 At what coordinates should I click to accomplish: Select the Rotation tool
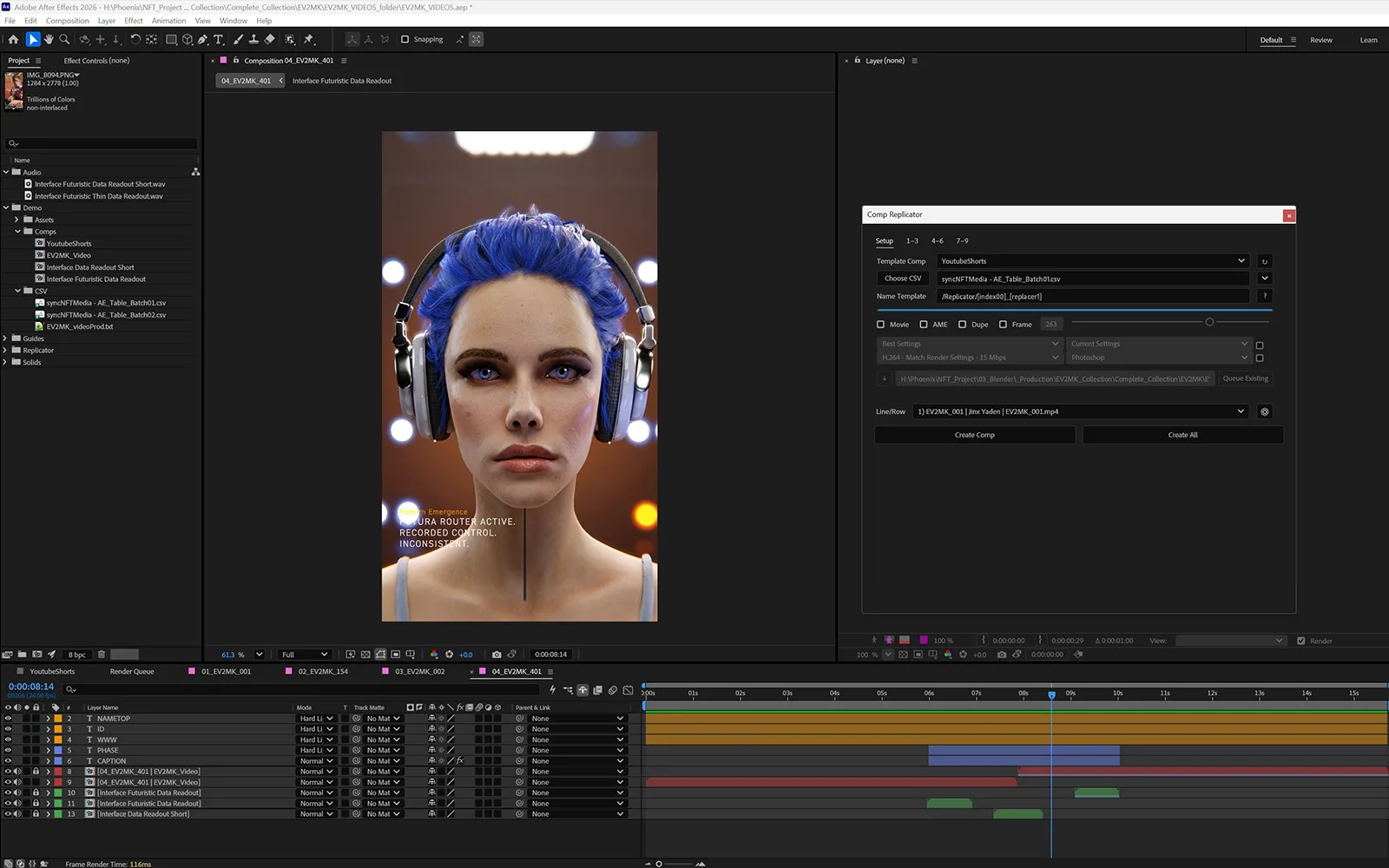[135, 39]
